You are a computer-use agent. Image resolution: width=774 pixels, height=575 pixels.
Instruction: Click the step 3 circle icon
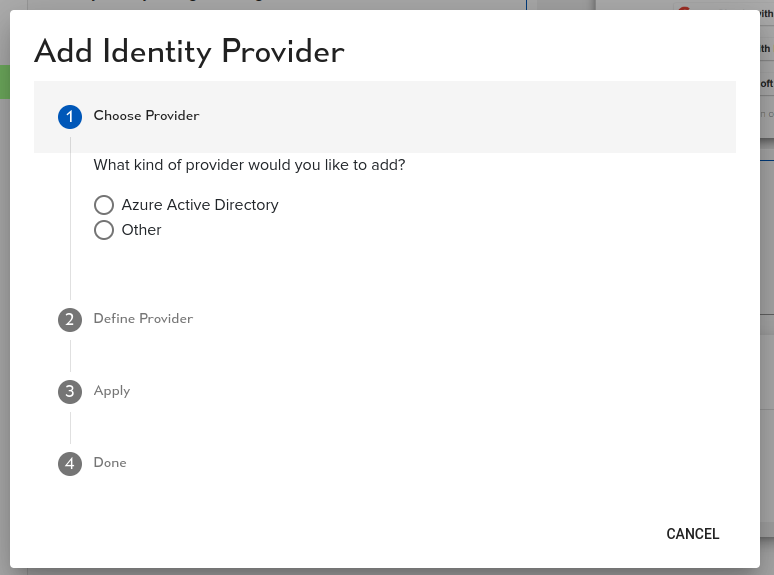(70, 392)
